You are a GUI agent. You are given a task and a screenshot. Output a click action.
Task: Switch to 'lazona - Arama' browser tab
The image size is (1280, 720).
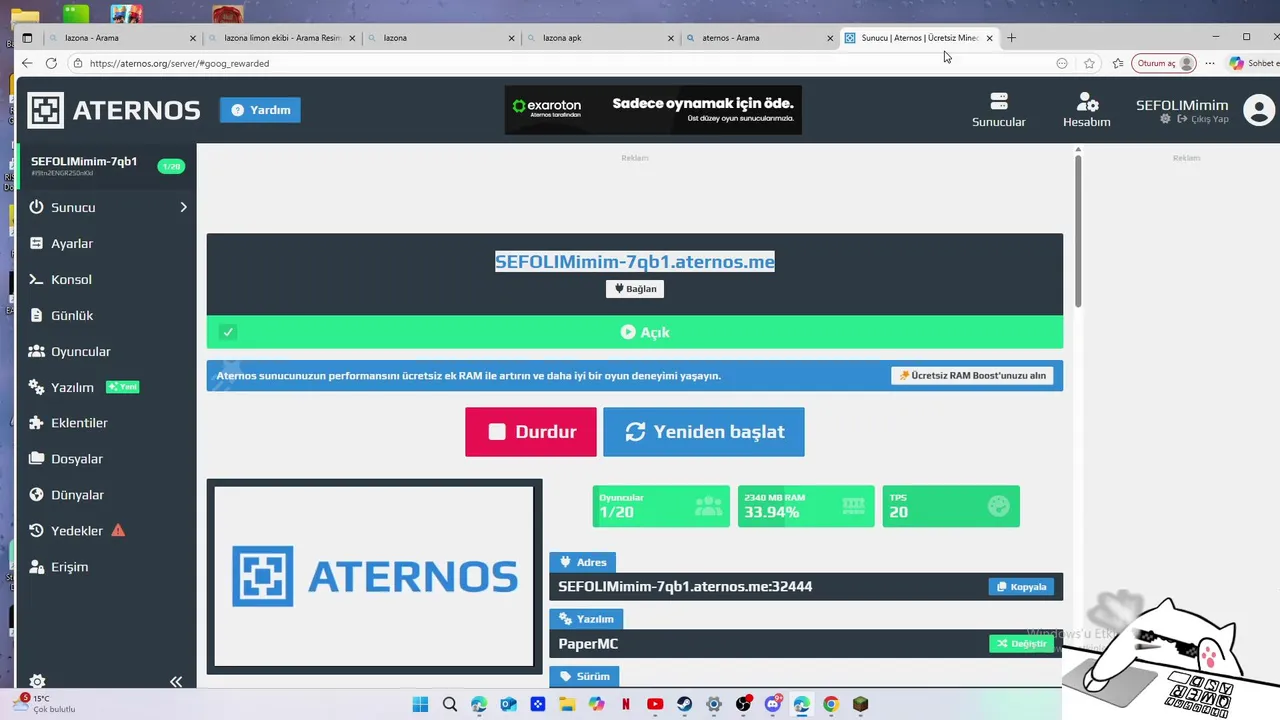point(122,38)
